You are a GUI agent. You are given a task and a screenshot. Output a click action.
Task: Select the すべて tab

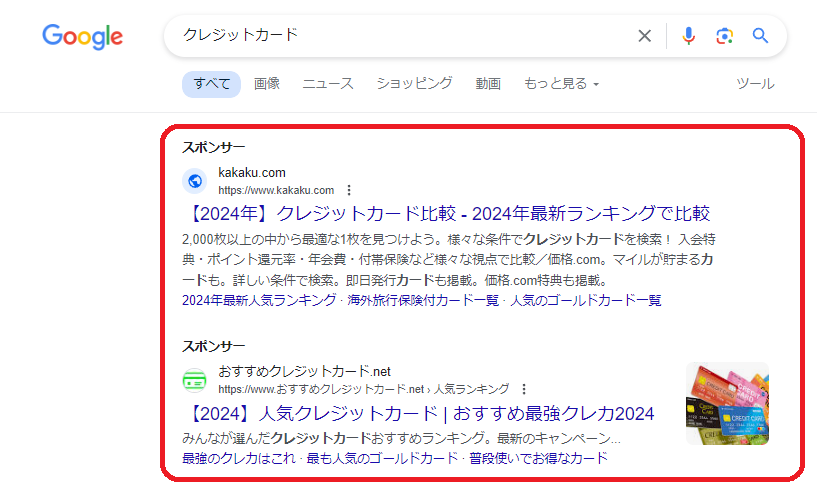(x=212, y=84)
